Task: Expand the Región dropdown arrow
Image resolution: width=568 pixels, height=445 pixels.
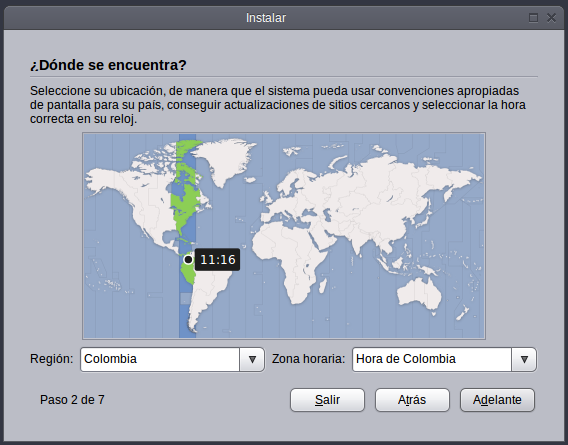Action: coord(252,359)
